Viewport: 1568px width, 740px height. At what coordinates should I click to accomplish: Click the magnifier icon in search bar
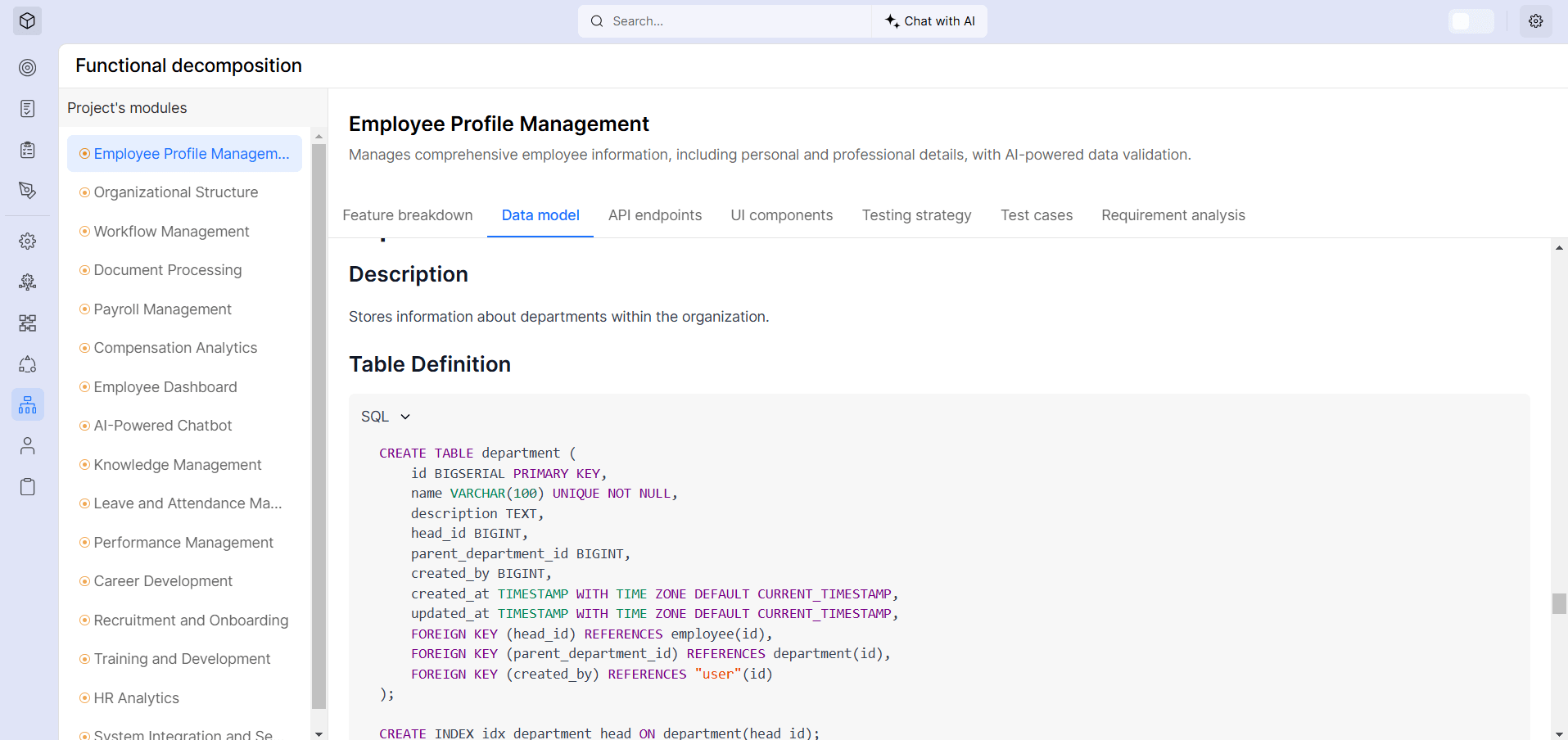pyautogui.click(x=597, y=21)
